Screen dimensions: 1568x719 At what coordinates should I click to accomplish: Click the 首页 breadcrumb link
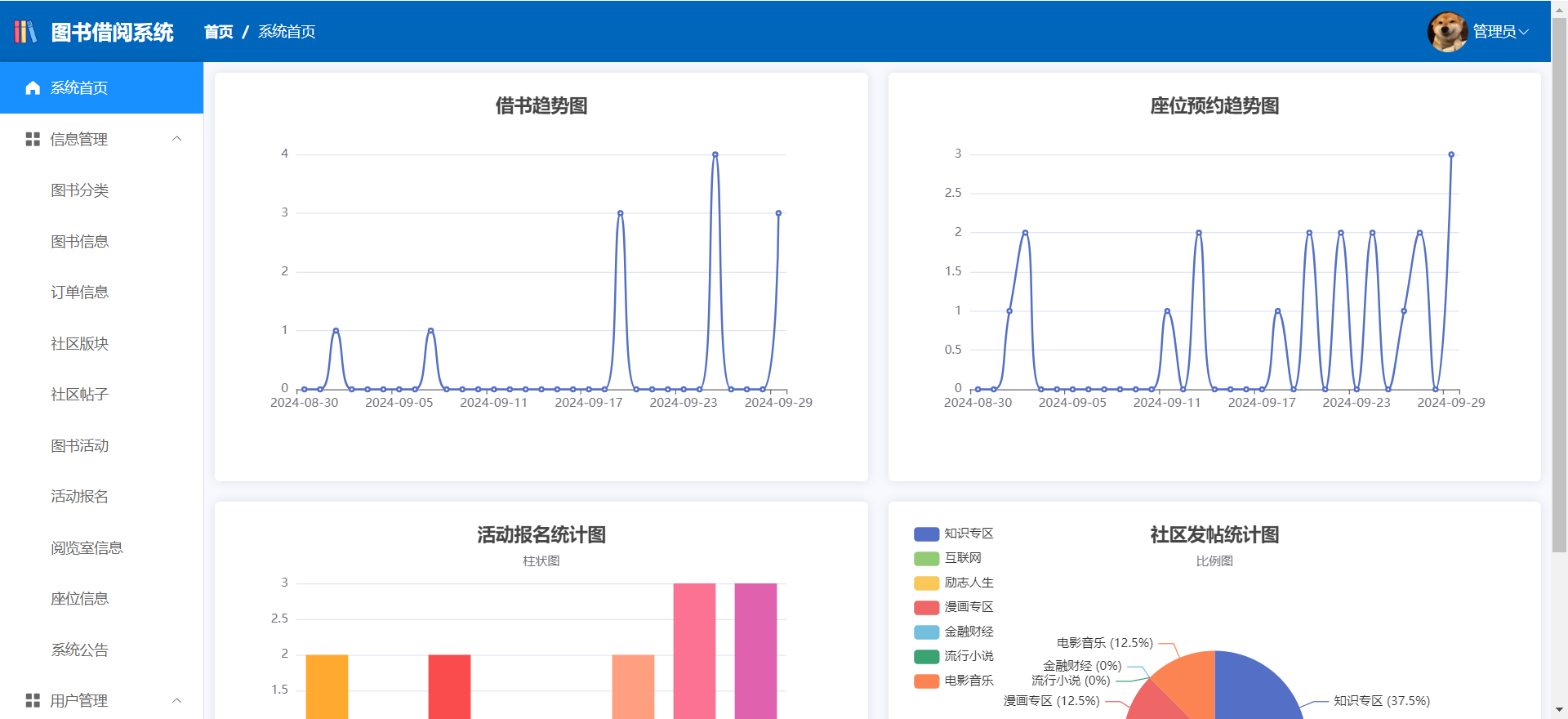tap(219, 32)
